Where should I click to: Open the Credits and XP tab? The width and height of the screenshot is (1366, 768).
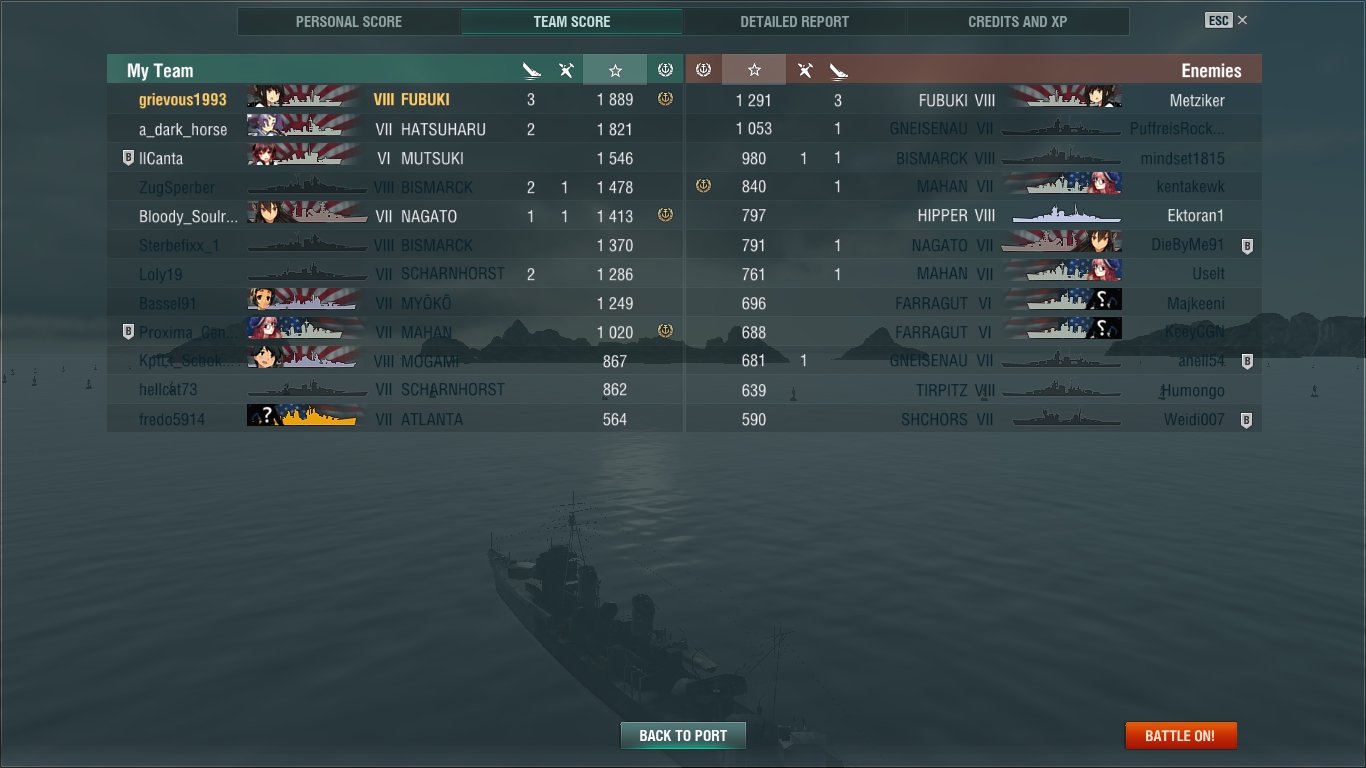1018,21
